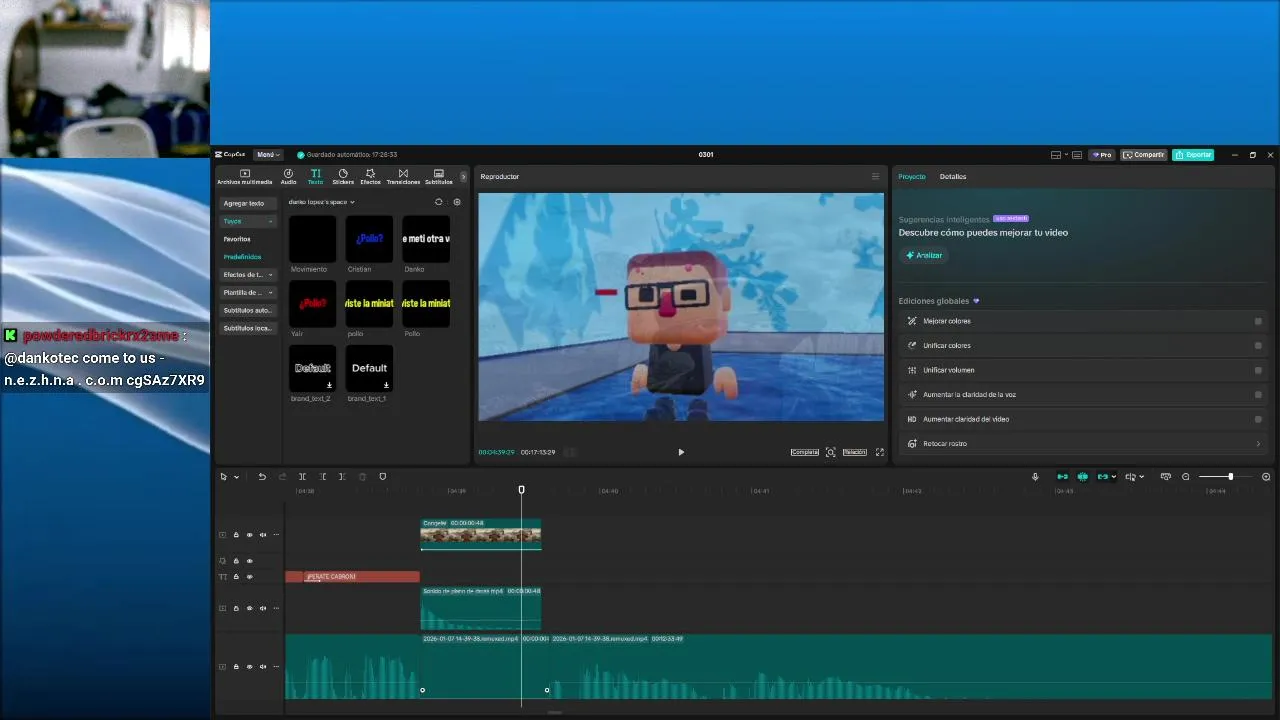Select Favoritos in text sidebar
This screenshot has height=720, width=1280.
click(237, 239)
